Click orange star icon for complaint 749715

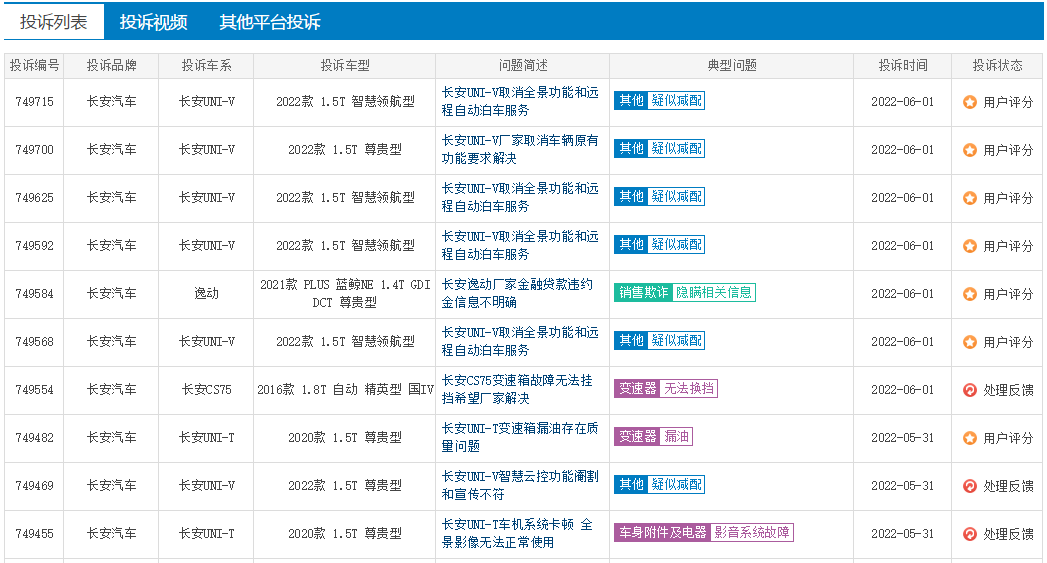pos(970,102)
